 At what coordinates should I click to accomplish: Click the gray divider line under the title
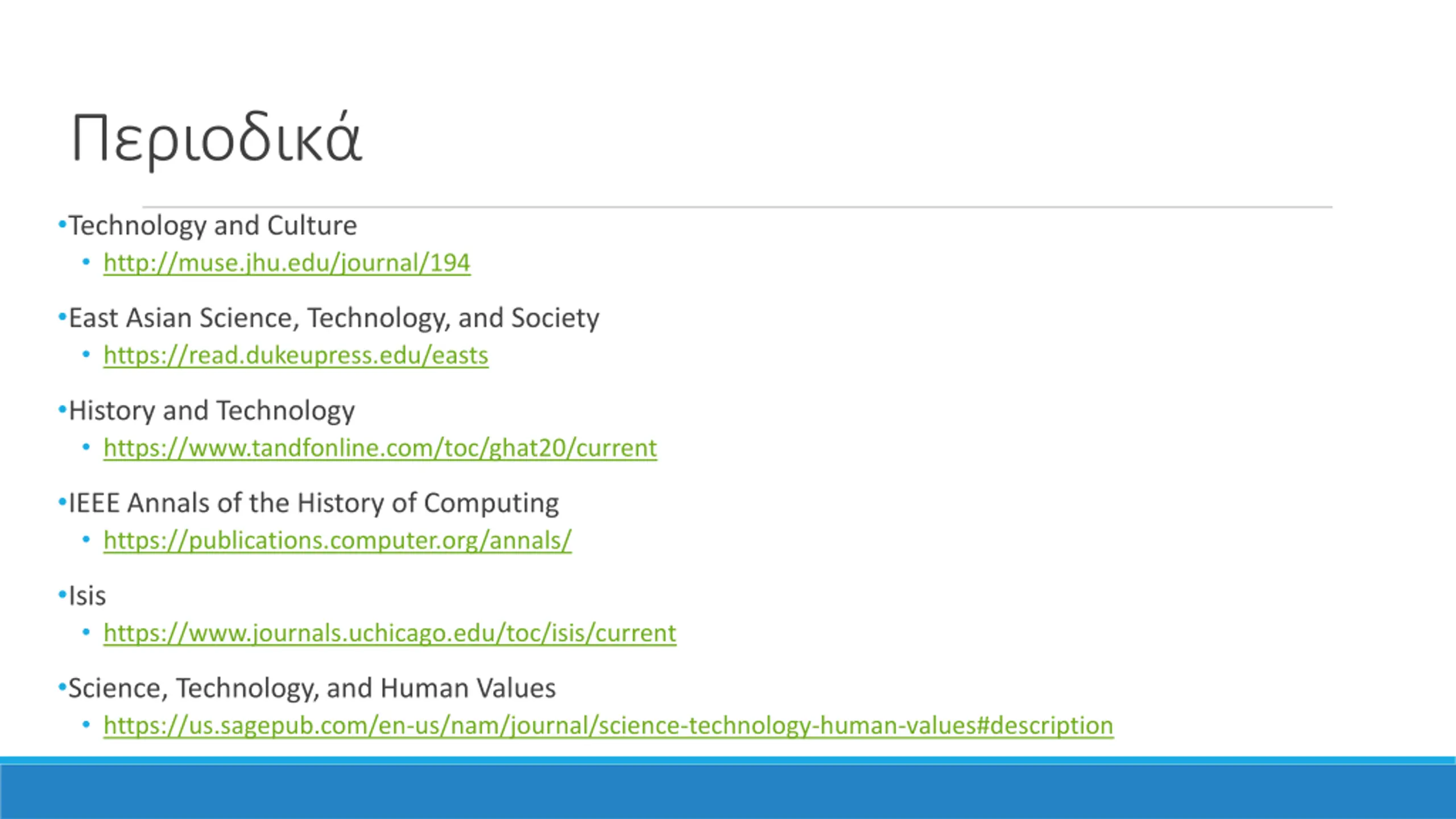coord(737,207)
